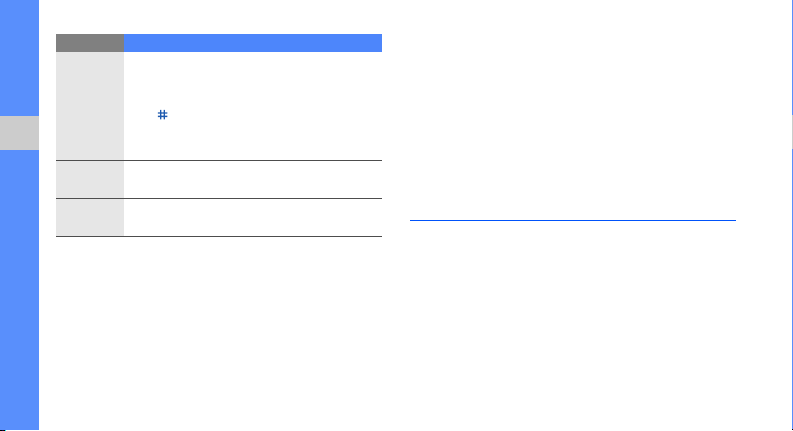Click the blank area beneath the right blue line
The image size is (793, 431).
pos(572,324)
